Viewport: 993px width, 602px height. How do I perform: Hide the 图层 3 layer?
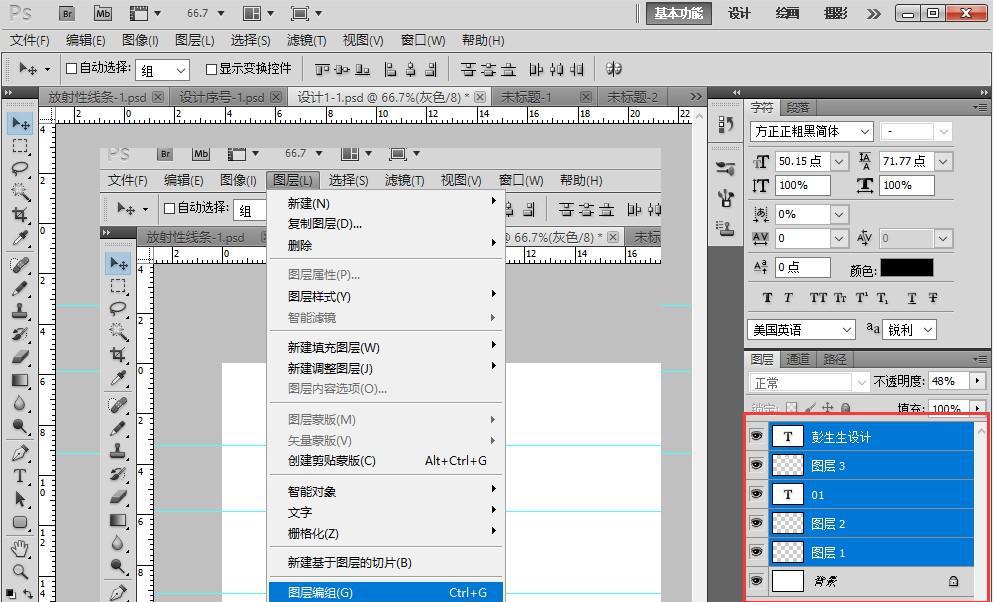click(x=756, y=466)
